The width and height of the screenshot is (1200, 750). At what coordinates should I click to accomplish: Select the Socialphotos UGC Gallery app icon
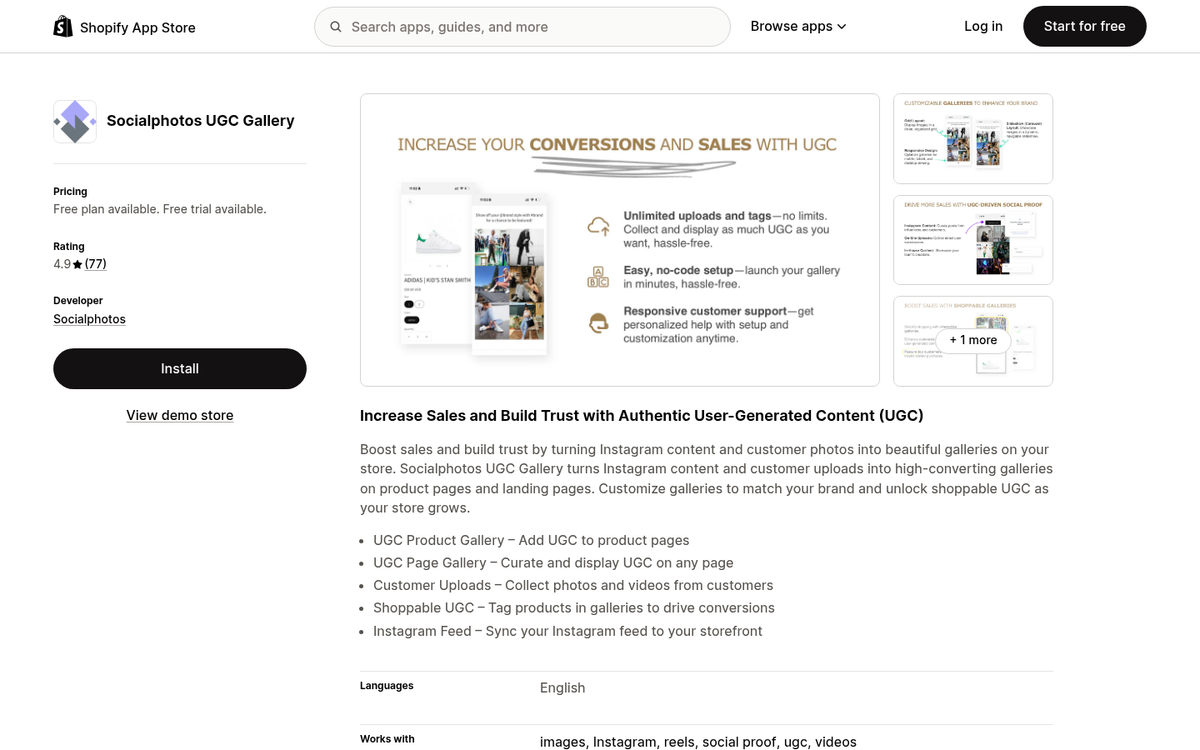[75, 121]
